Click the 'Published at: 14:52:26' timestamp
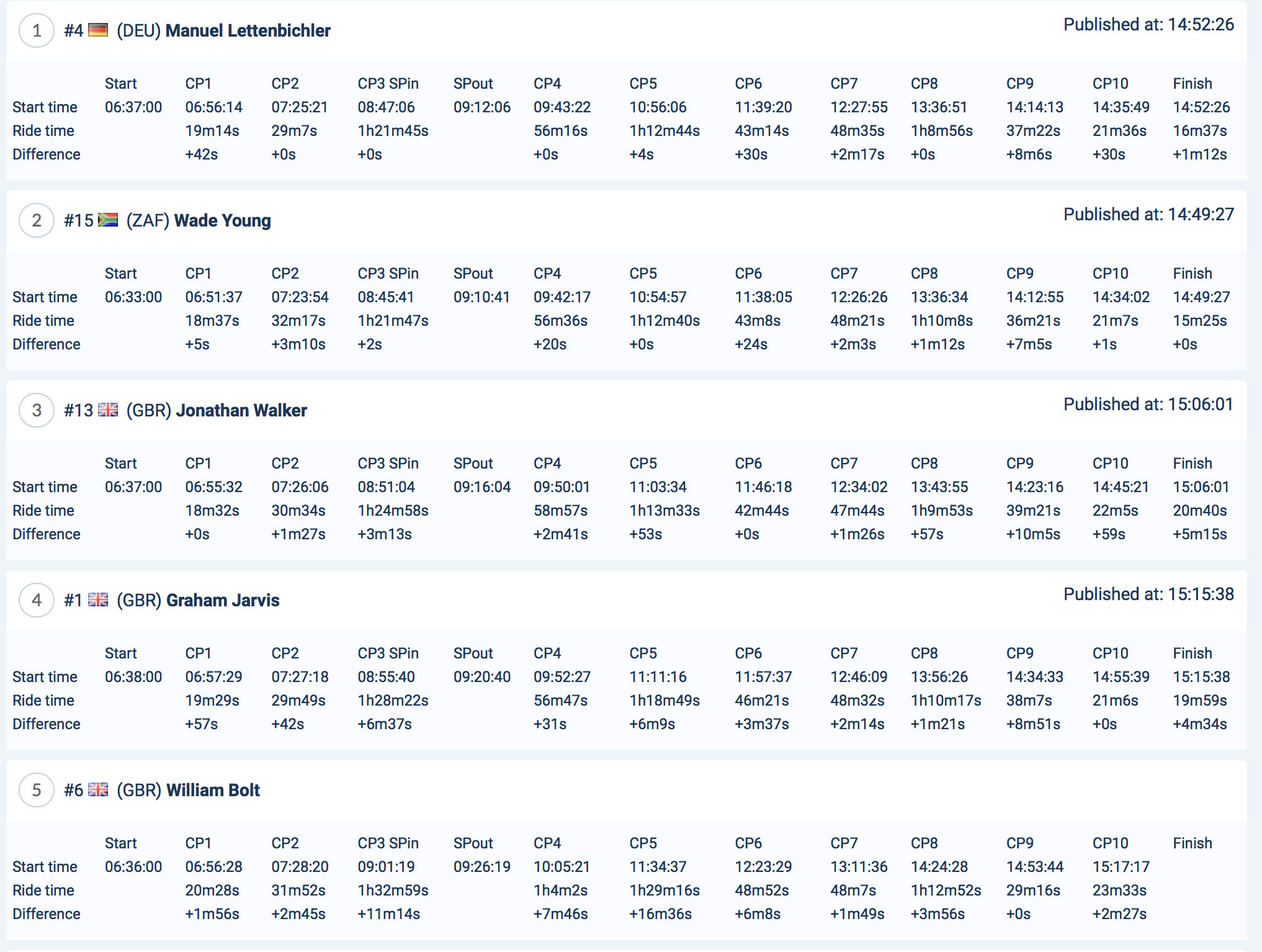Screen dimensions: 1262x952 click(1148, 24)
